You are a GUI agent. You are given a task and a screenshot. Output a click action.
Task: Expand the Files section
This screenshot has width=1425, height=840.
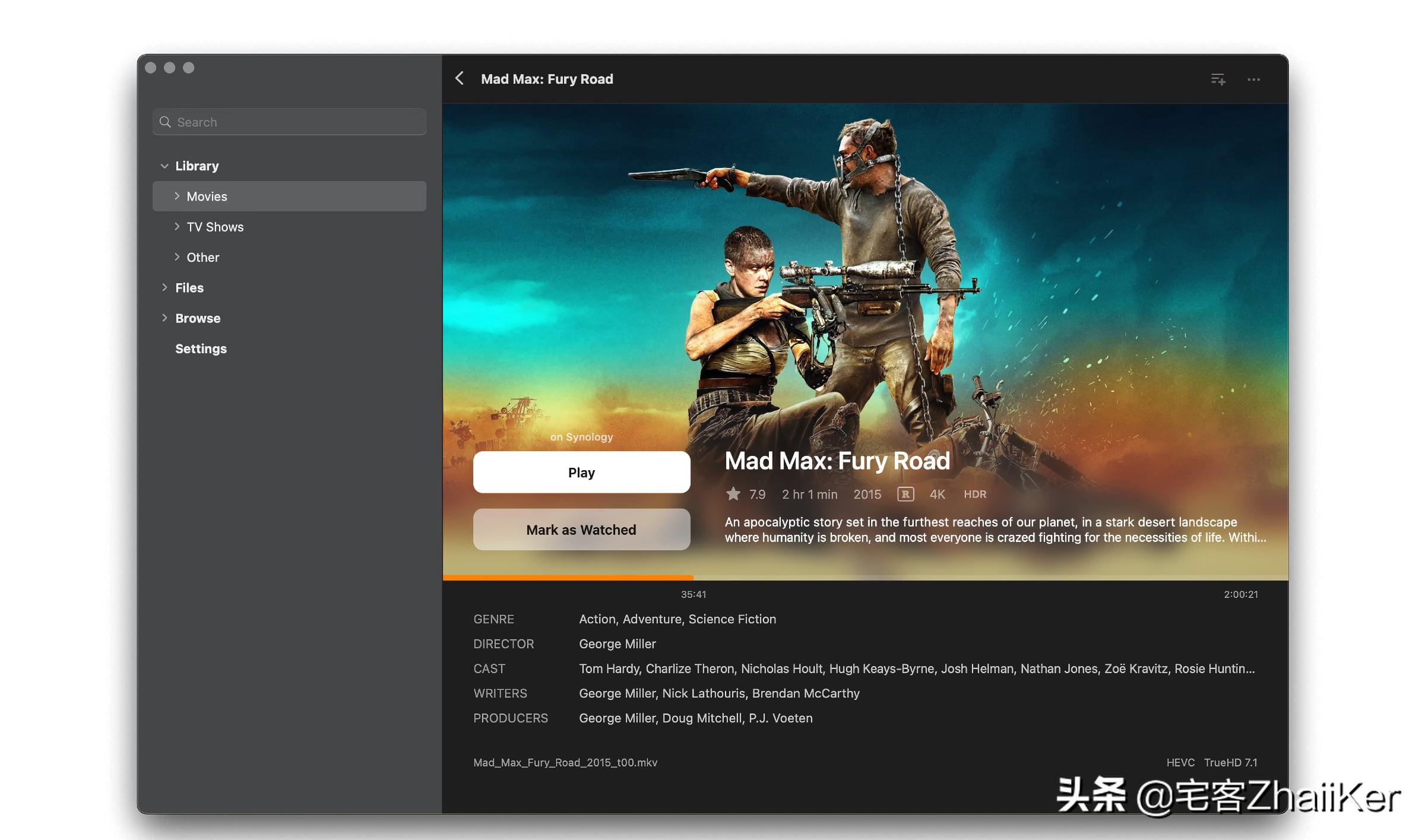coord(165,287)
